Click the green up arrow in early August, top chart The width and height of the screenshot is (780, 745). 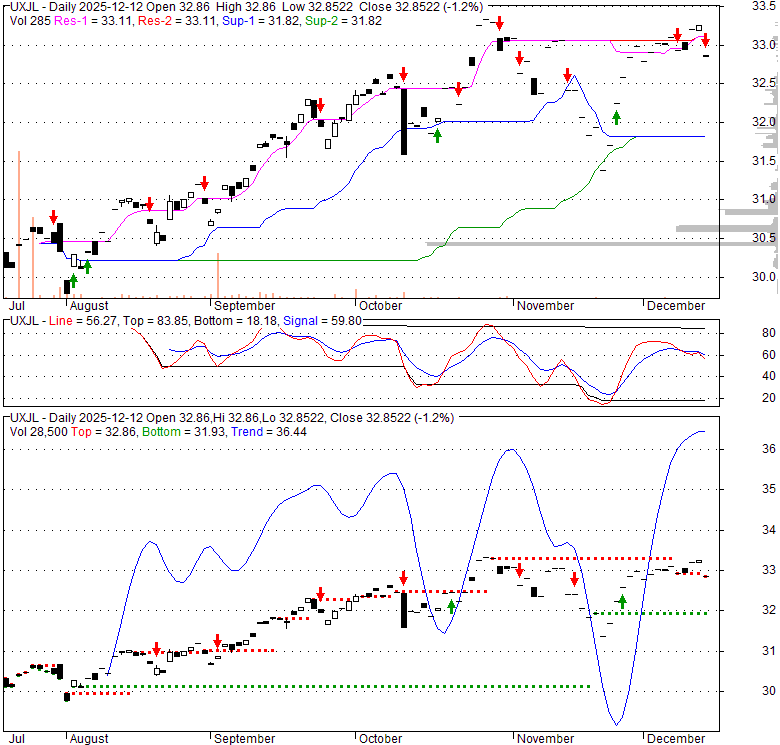point(87,266)
